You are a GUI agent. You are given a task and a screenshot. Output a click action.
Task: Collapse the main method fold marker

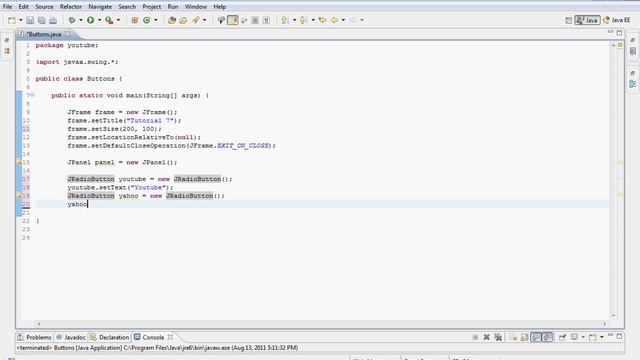[33, 95]
